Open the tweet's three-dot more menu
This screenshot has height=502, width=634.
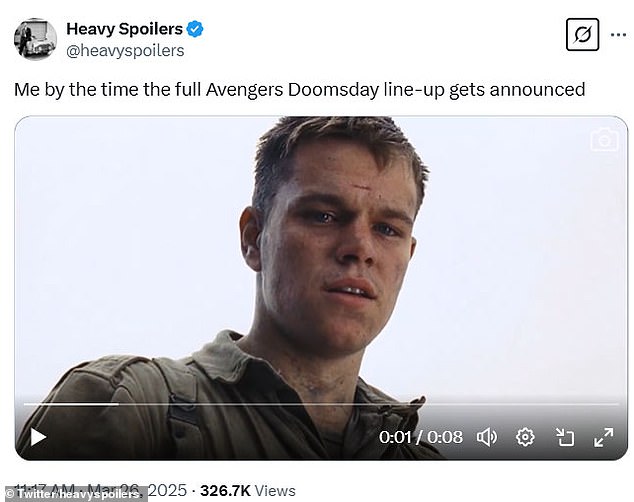tap(618, 35)
